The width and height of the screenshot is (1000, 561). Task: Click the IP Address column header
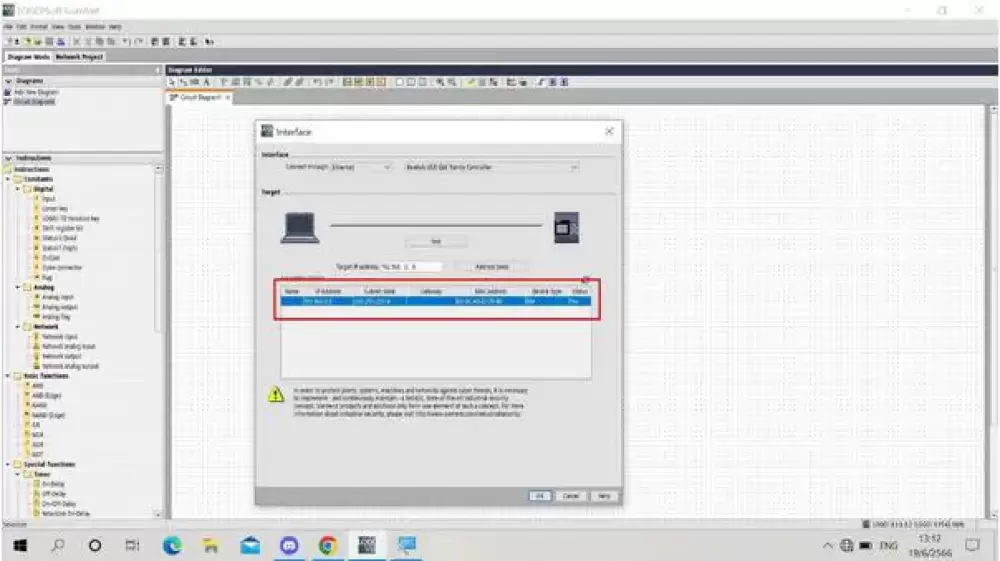[328, 291]
